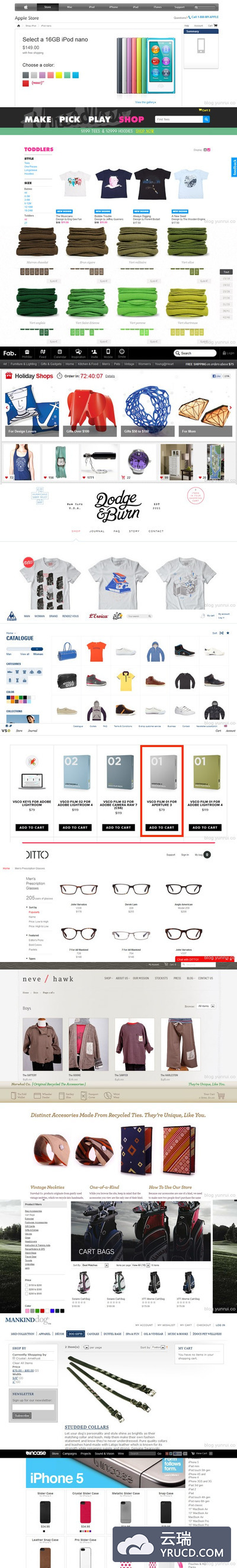Click inside the Fab search field
Viewport: 237px width, 1568px height.
195,352
